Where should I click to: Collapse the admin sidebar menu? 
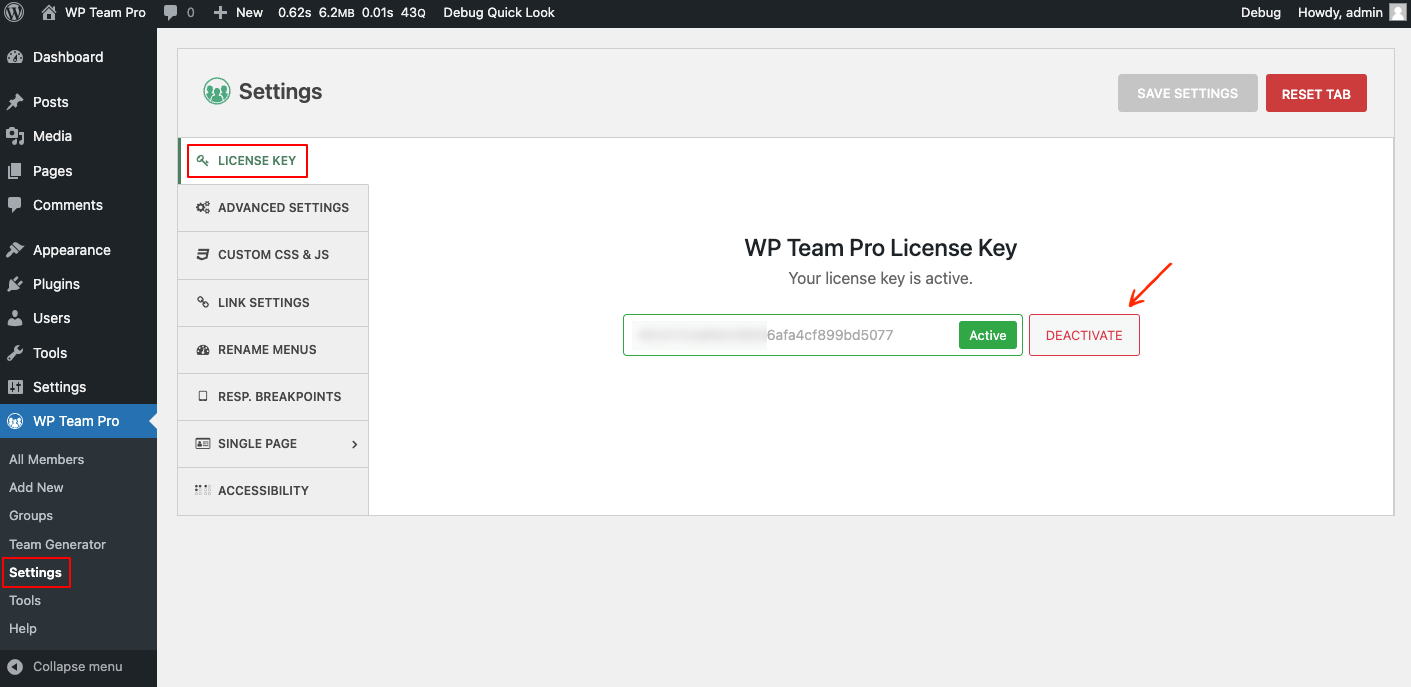78,666
